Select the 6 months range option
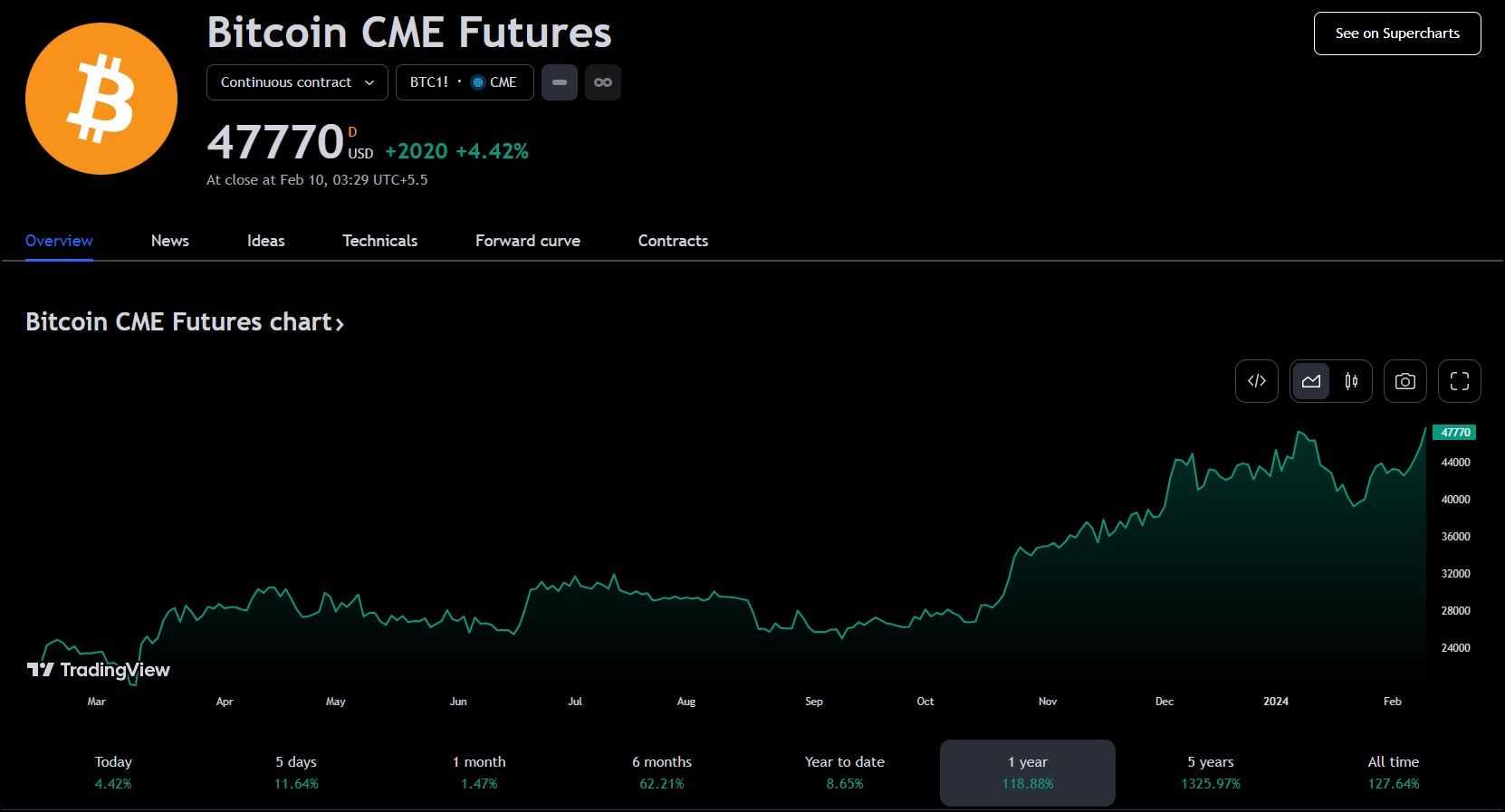This screenshot has height=812, width=1505. click(x=662, y=772)
